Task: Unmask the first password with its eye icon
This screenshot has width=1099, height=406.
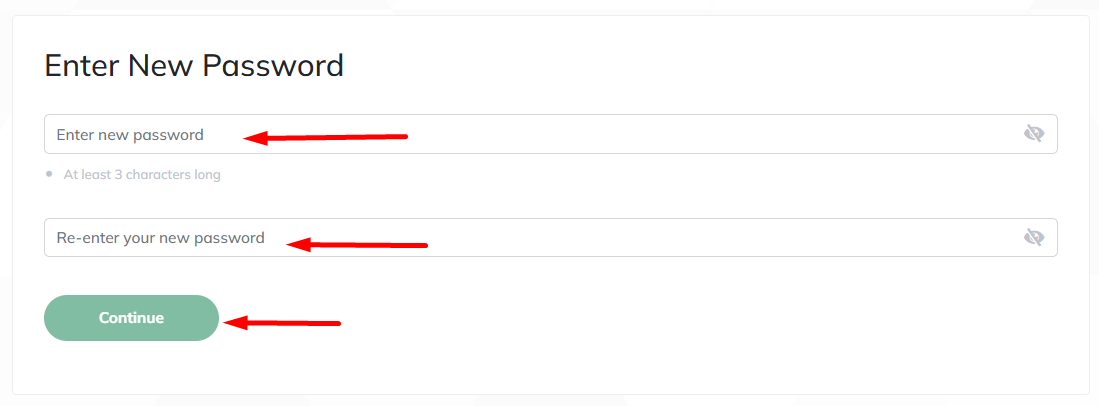Action: tap(1033, 133)
